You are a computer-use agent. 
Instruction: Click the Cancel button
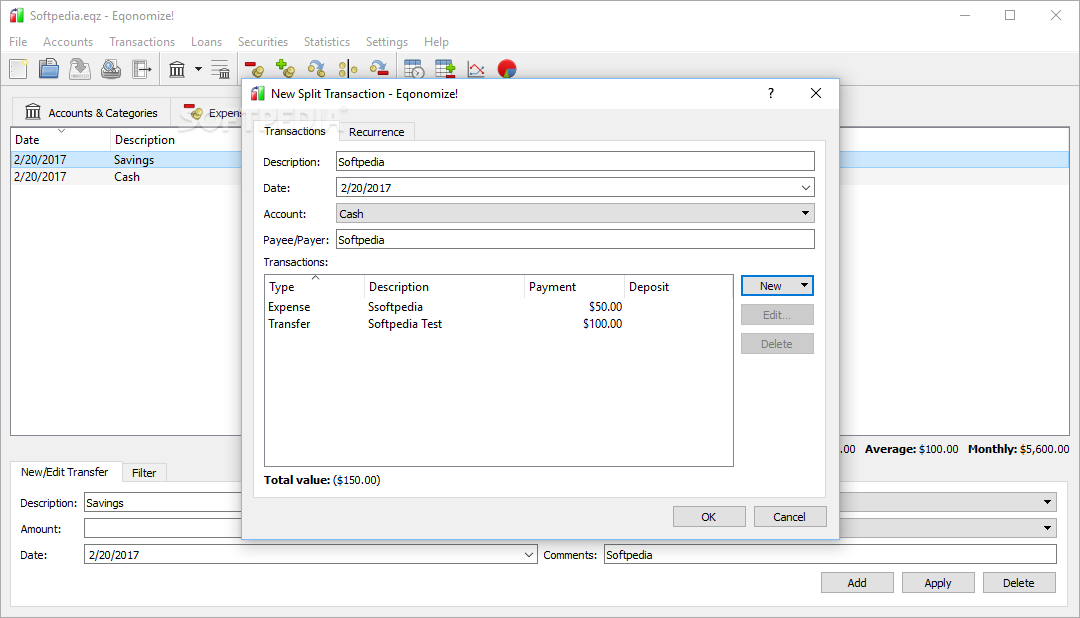pyautogui.click(x=789, y=517)
